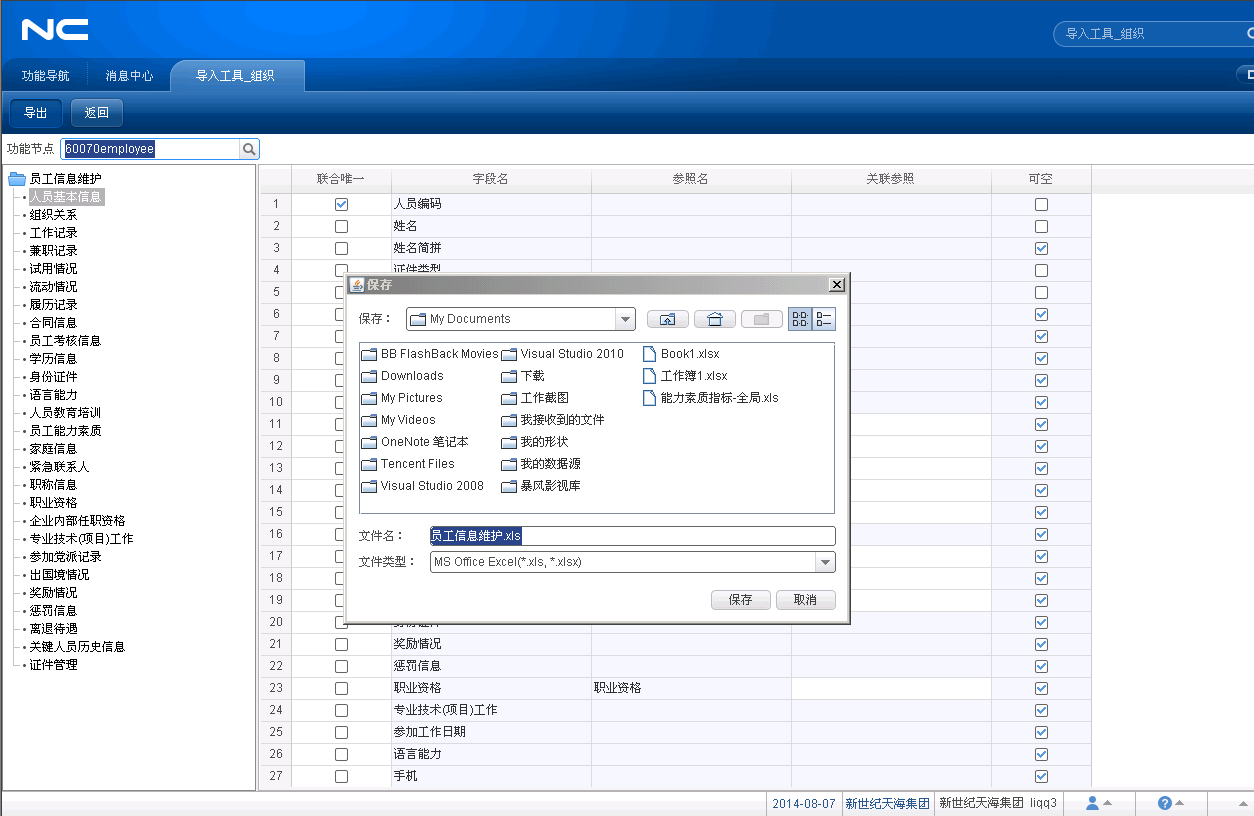Toggle 可空 checkbox for 姓名简拼 row
This screenshot has width=1254, height=816.
click(x=1041, y=248)
